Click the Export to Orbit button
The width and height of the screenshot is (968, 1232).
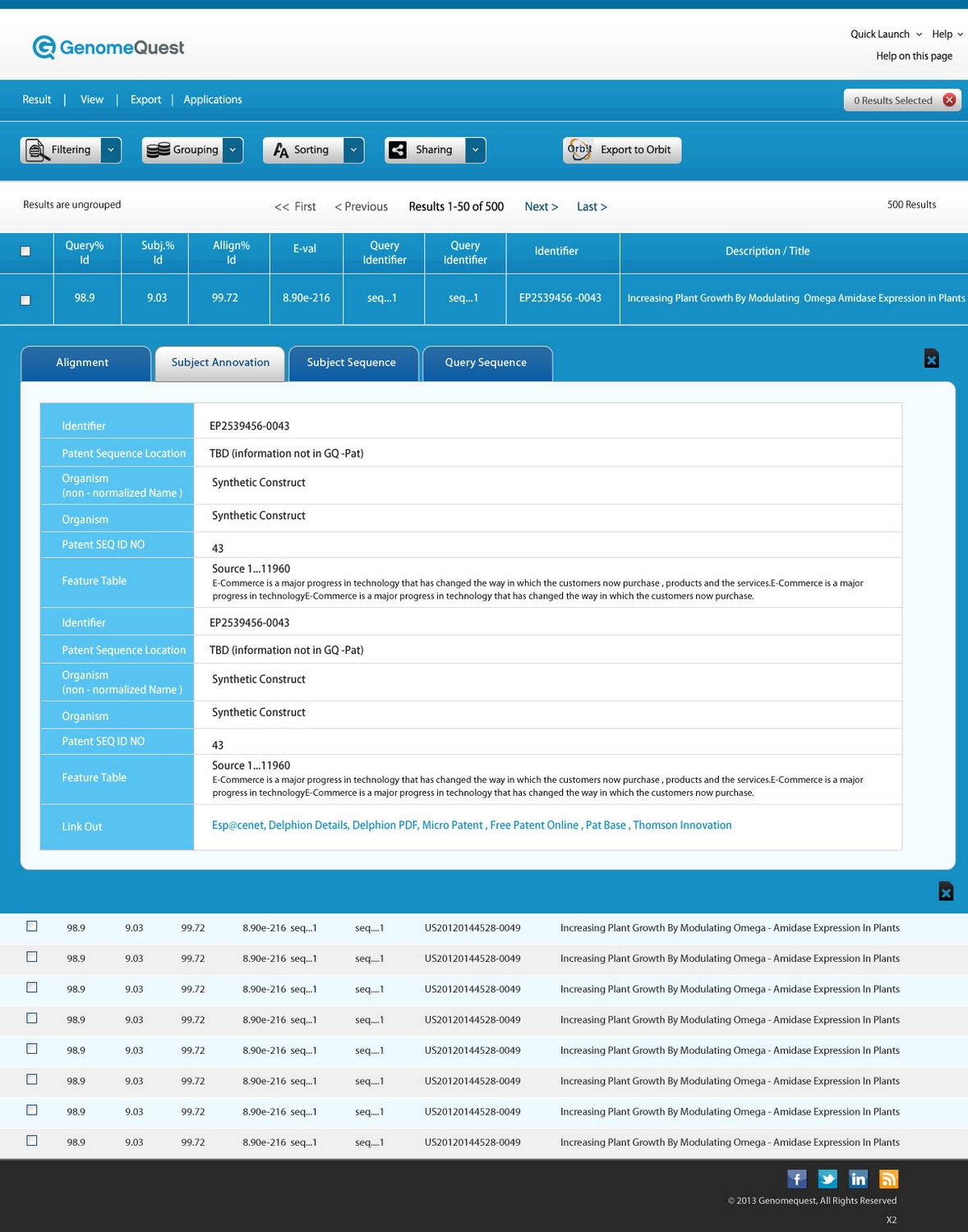click(x=622, y=150)
